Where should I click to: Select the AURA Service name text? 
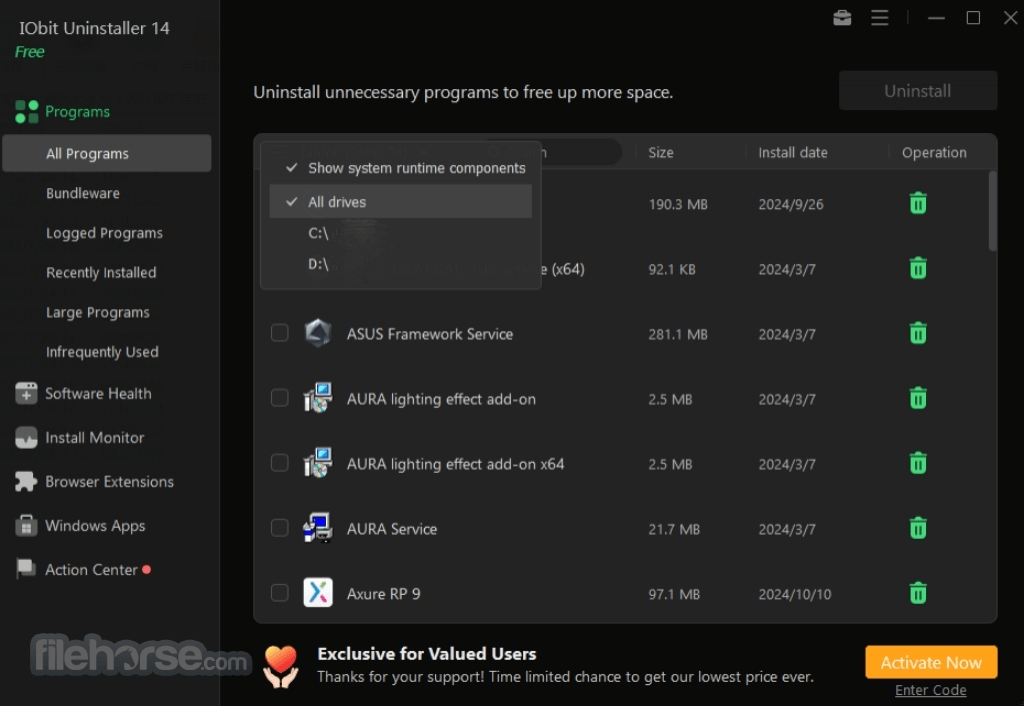click(x=392, y=529)
